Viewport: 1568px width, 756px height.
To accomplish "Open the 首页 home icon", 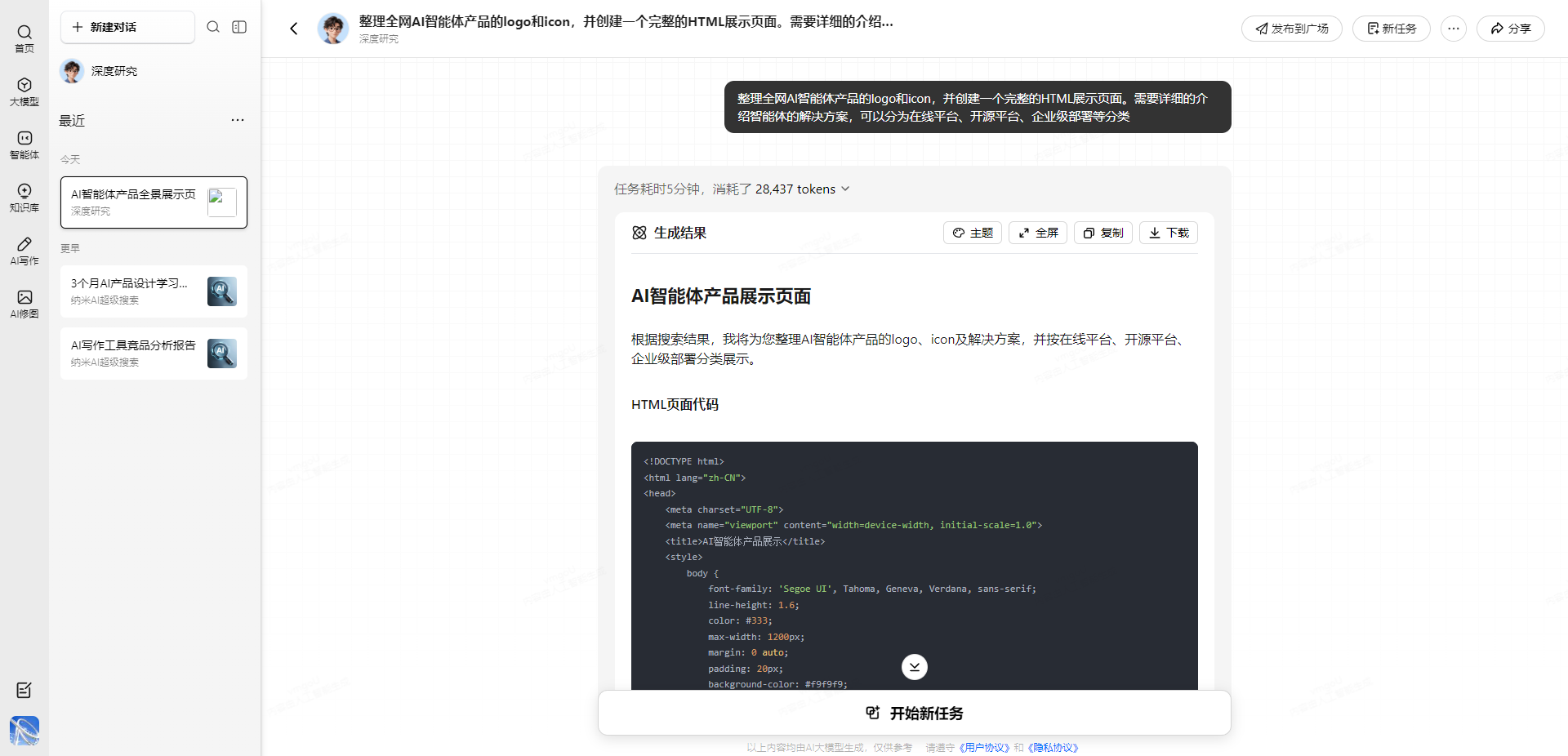I will [24, 38].
